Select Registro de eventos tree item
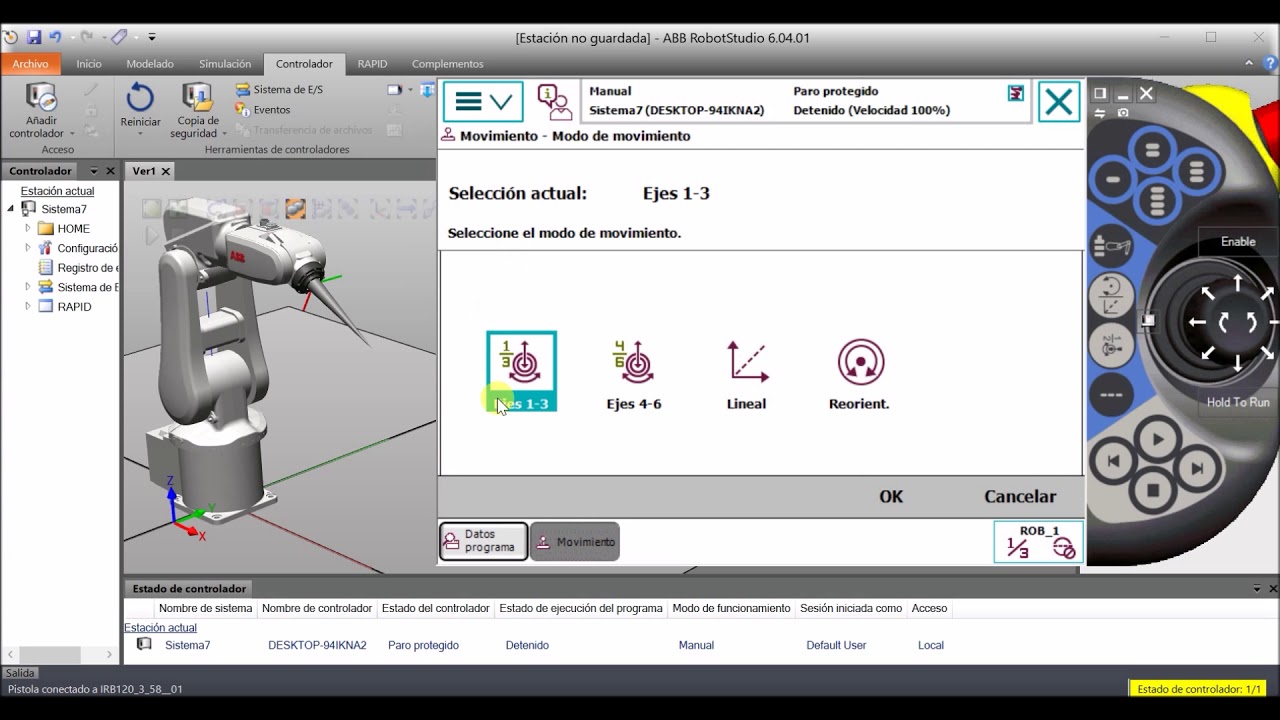The width and height of the screenshot is (1280, 720). [78, 268]
